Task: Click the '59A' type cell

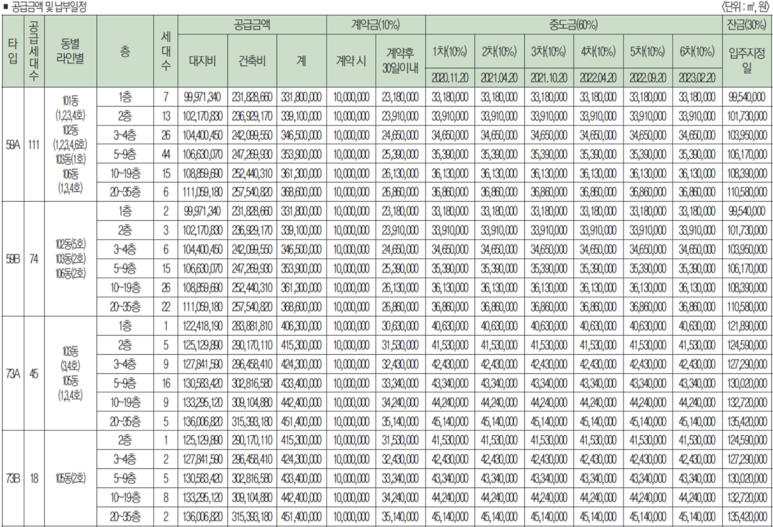Action: tap(12, 145)
